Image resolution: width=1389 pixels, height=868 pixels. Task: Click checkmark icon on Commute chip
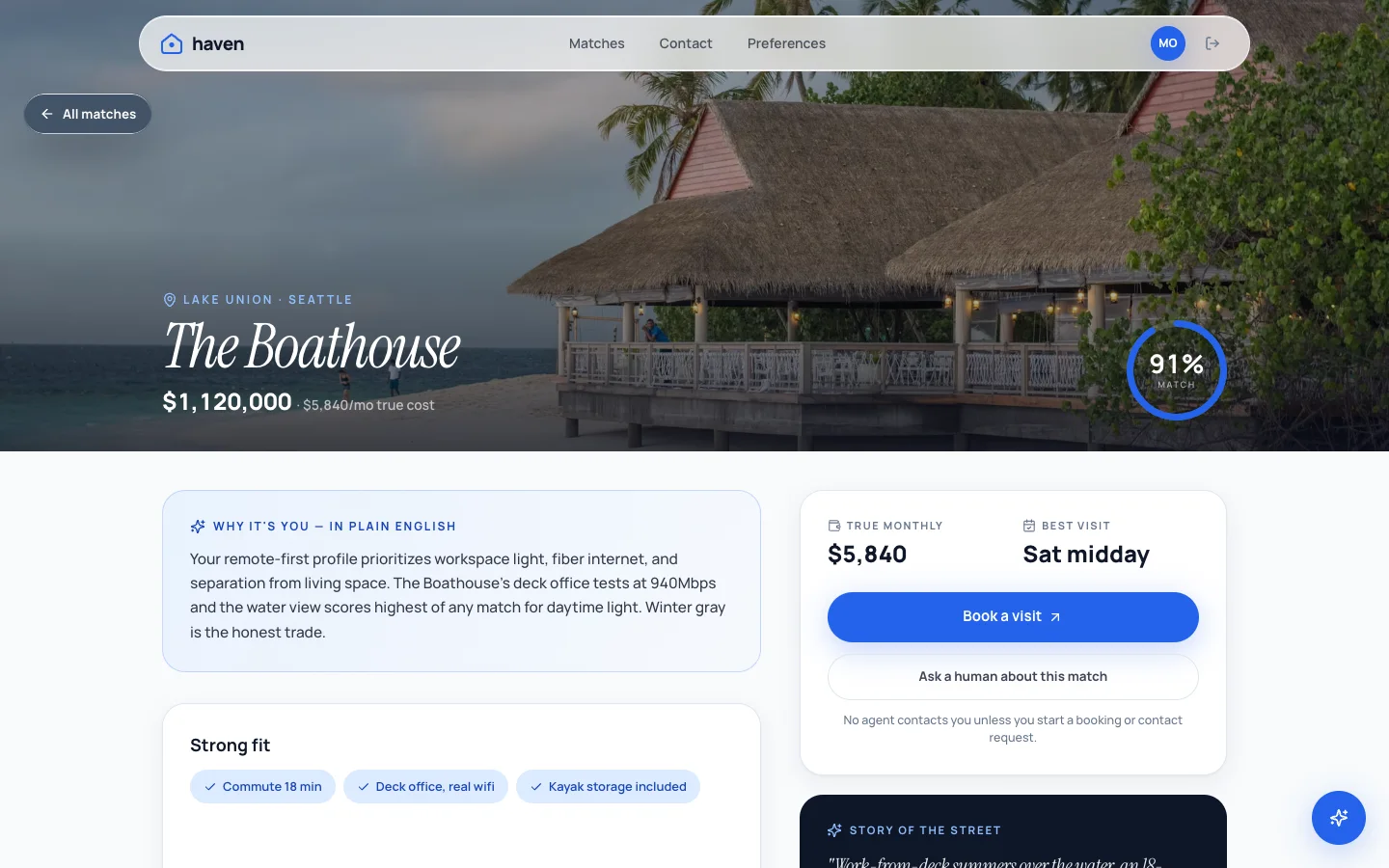click(210, 787)
